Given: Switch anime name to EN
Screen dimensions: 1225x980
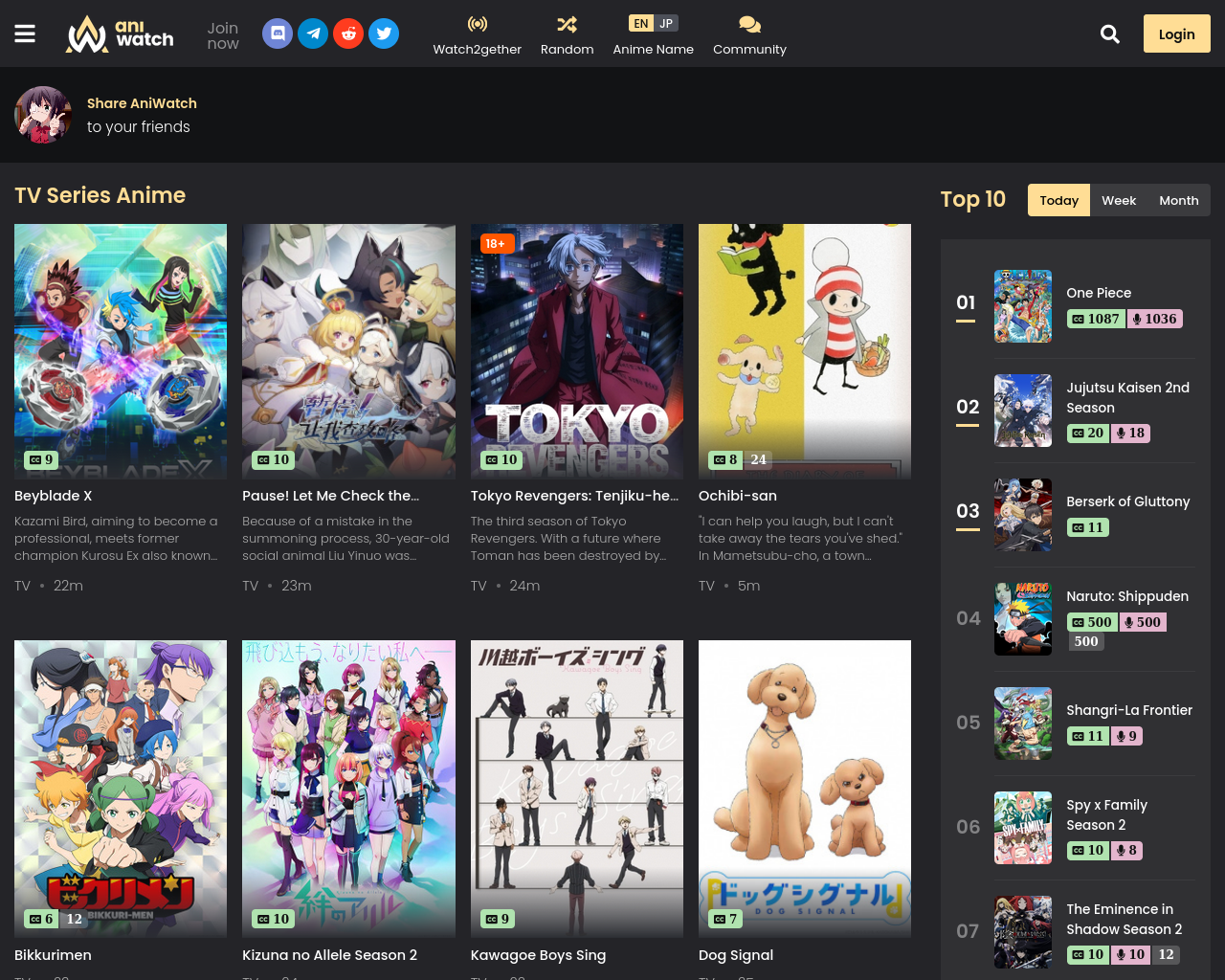Looking at the screenshot, I should [641, 23].
